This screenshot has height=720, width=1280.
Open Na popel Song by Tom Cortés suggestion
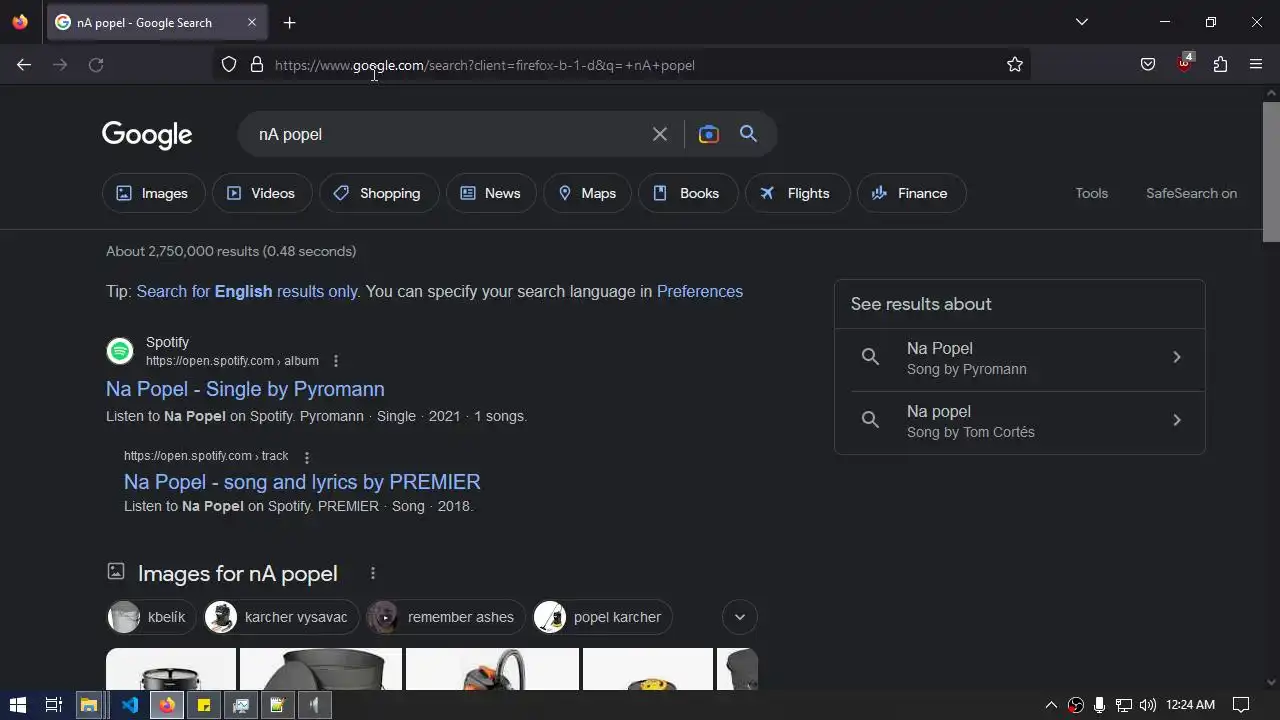(1020, 421)
